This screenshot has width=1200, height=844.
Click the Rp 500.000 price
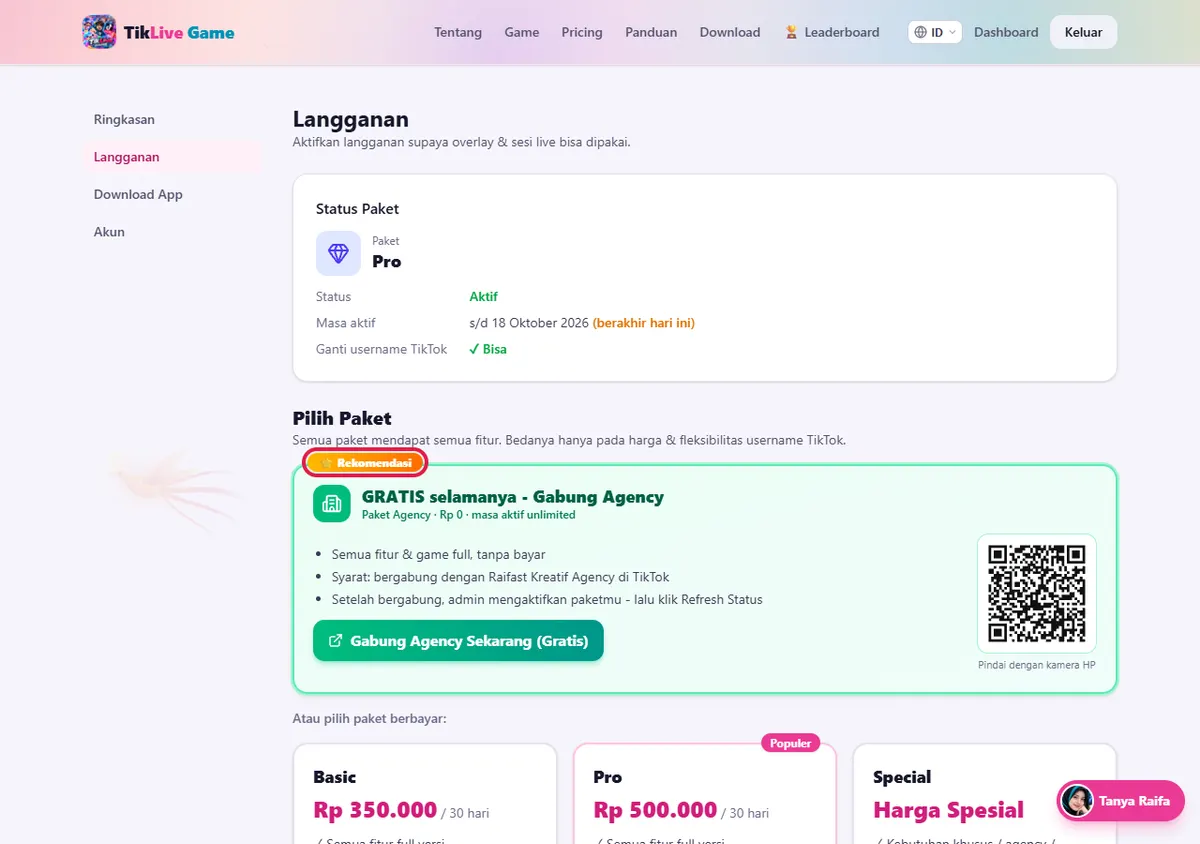[655, 810]
